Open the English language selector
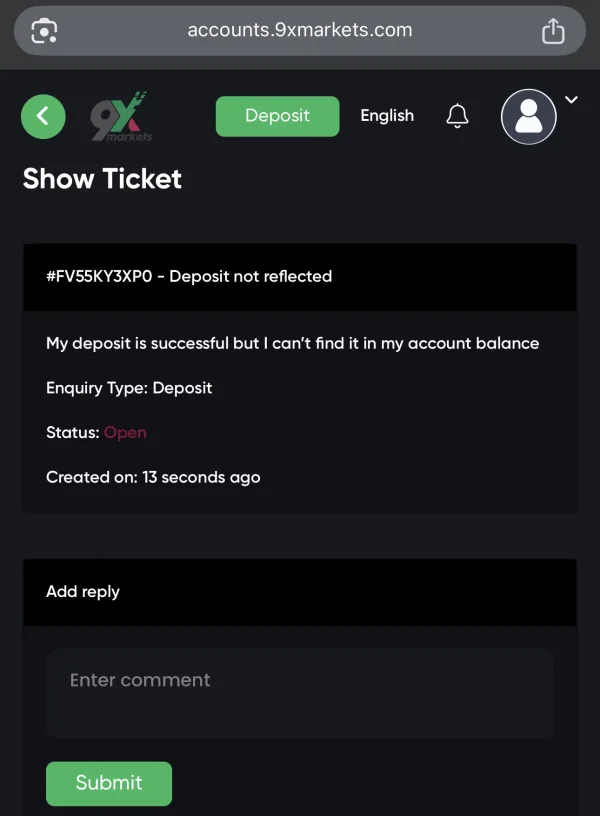 (387, 116)
